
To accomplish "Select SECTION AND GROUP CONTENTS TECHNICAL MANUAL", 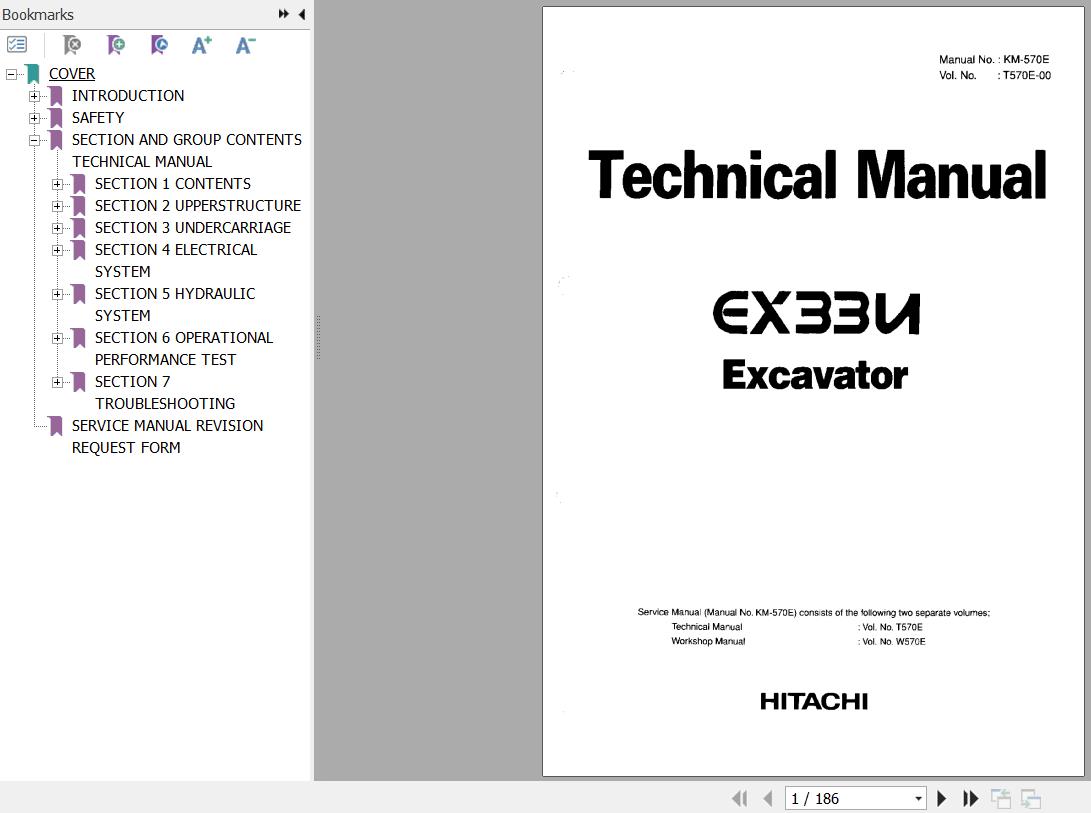I will pyautogui.click(x=186, y=150).
